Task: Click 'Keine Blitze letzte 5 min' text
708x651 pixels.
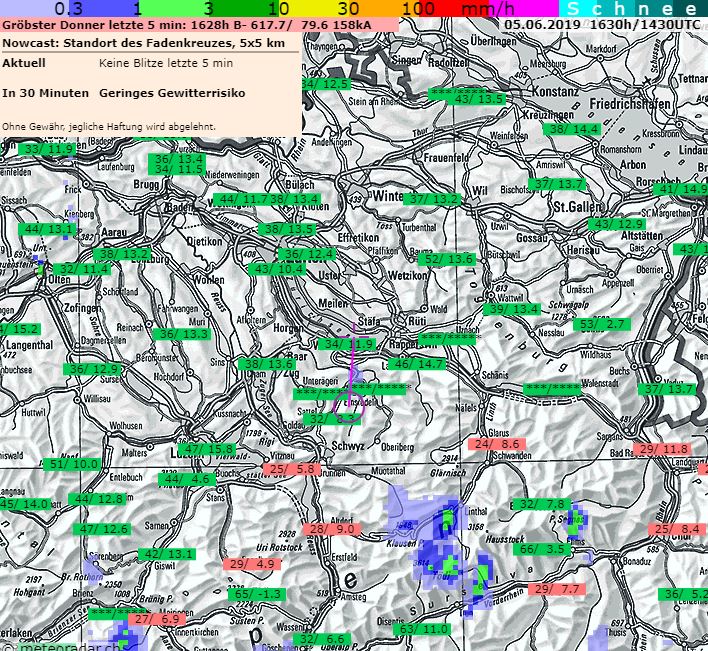Action: (166, 63)
